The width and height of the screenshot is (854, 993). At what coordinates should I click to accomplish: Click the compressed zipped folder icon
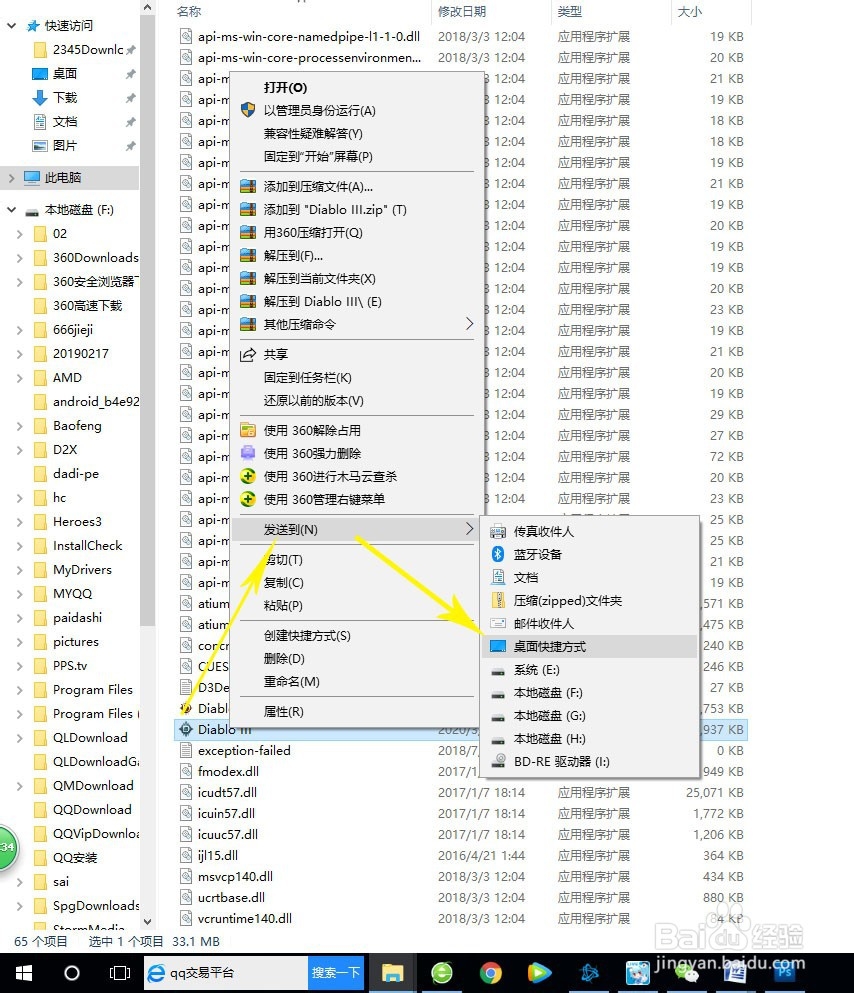(498, 600)
